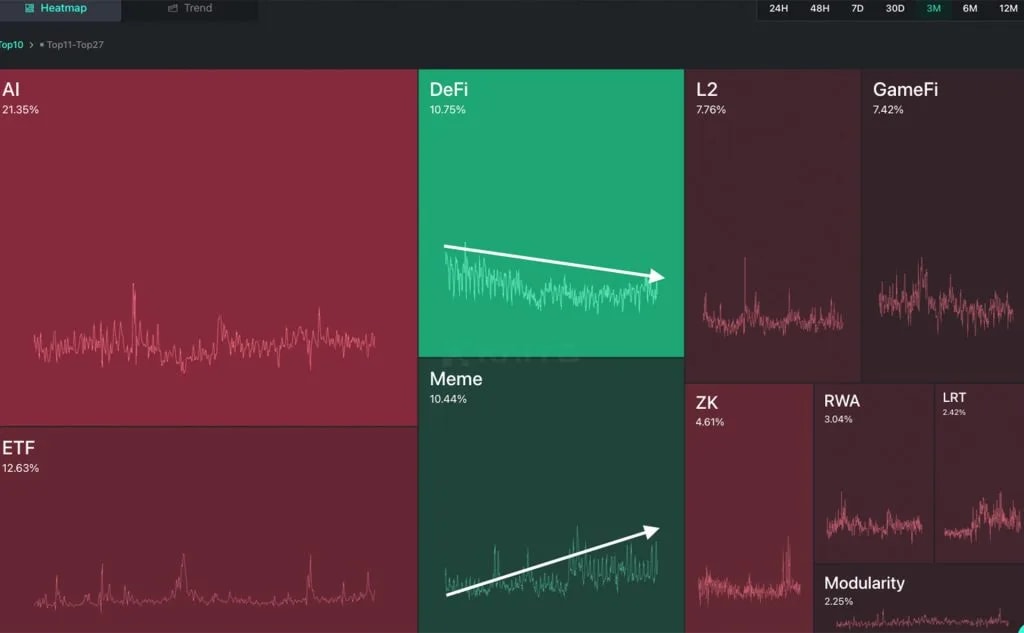Choose the 6M time range
Image resolution: width=1024 pixels, height=633 pixels.
click(970, 8)
